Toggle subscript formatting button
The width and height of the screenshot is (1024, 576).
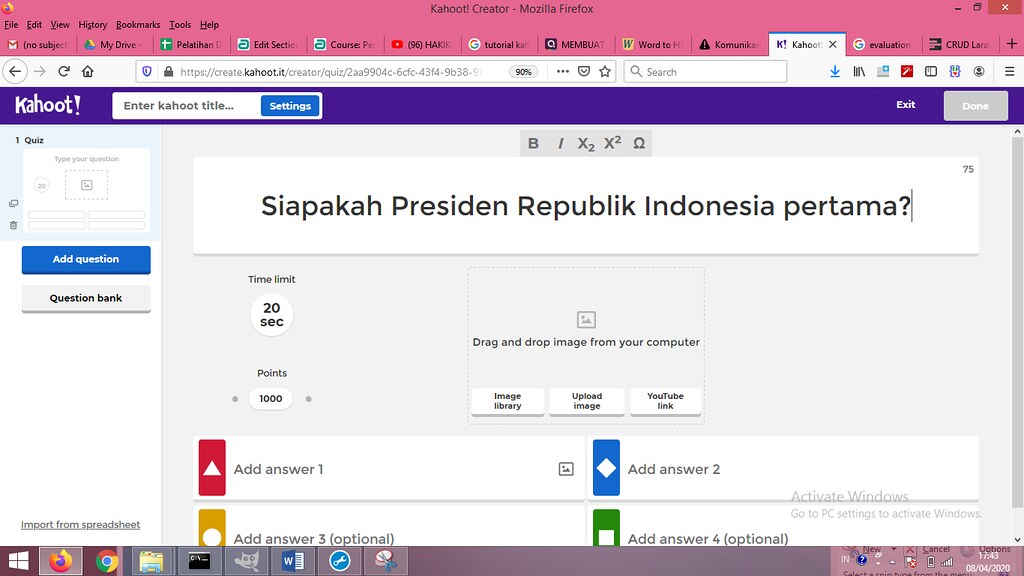tap(586, 143)
